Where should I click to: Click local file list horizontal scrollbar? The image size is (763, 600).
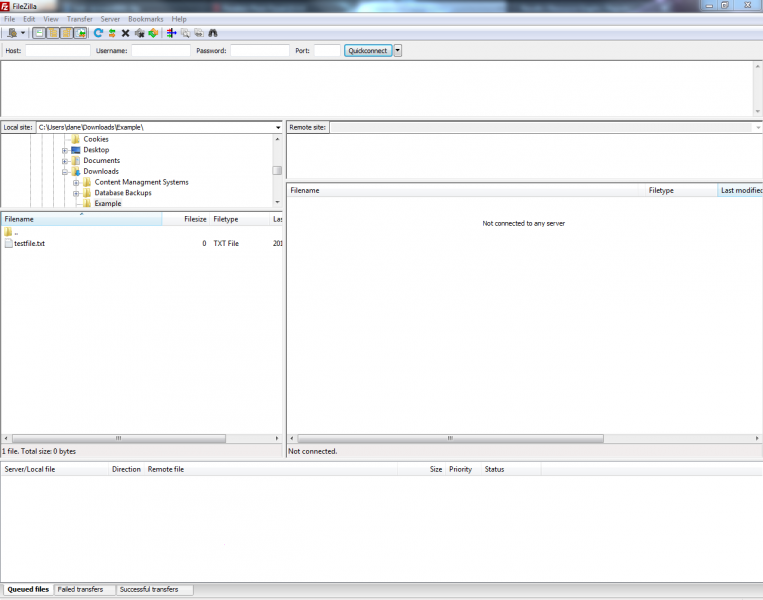[x=118, y=438]
